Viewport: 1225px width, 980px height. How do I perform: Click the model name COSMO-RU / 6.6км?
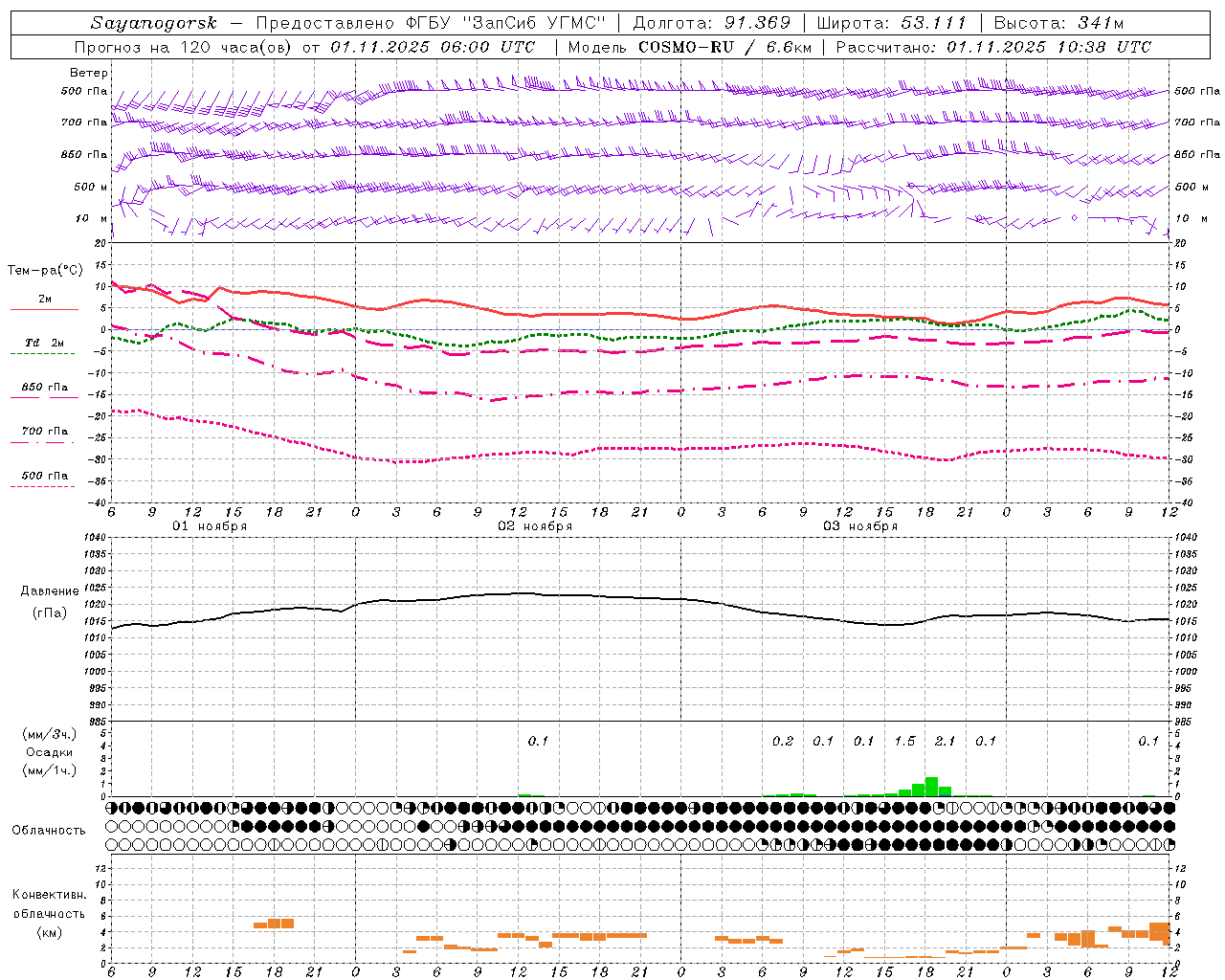pyautogui.click(x=724, y=47)
